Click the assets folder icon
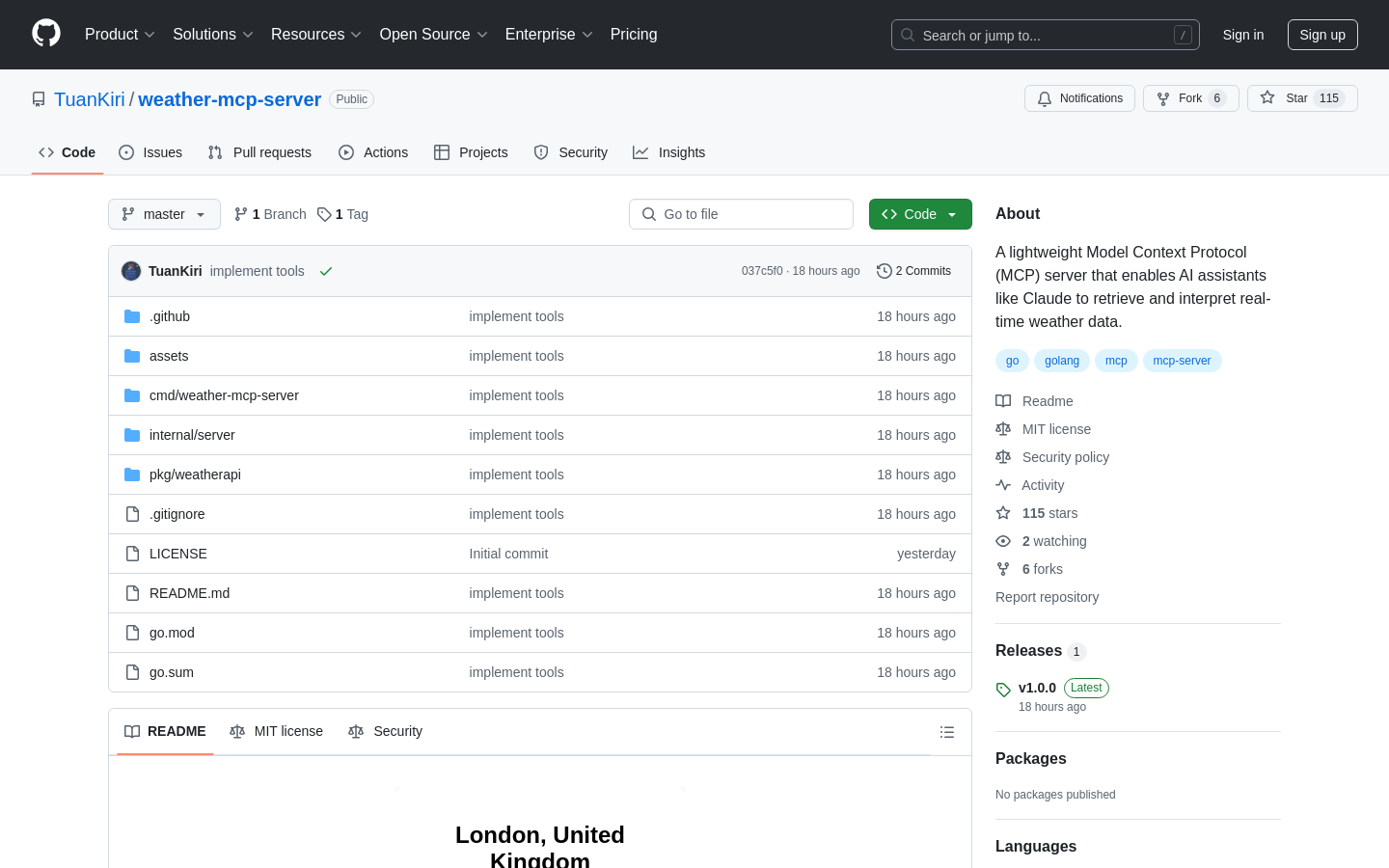The image size is (1389, 868). click(x=132, y=356)
